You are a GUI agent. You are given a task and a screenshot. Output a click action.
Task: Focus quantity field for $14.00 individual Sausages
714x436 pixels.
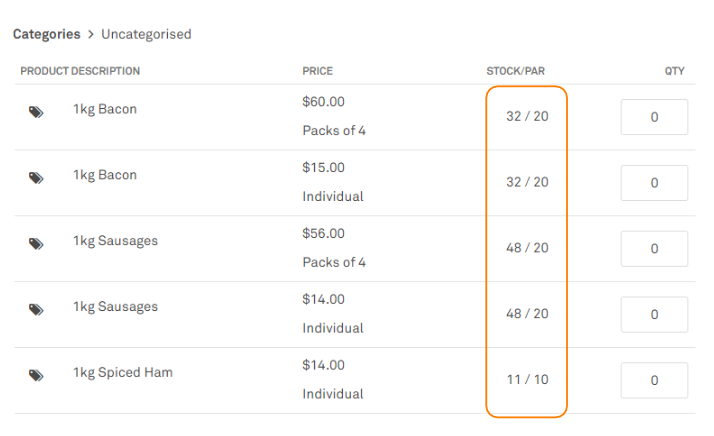pyautogui.click(x=654, y=314)
